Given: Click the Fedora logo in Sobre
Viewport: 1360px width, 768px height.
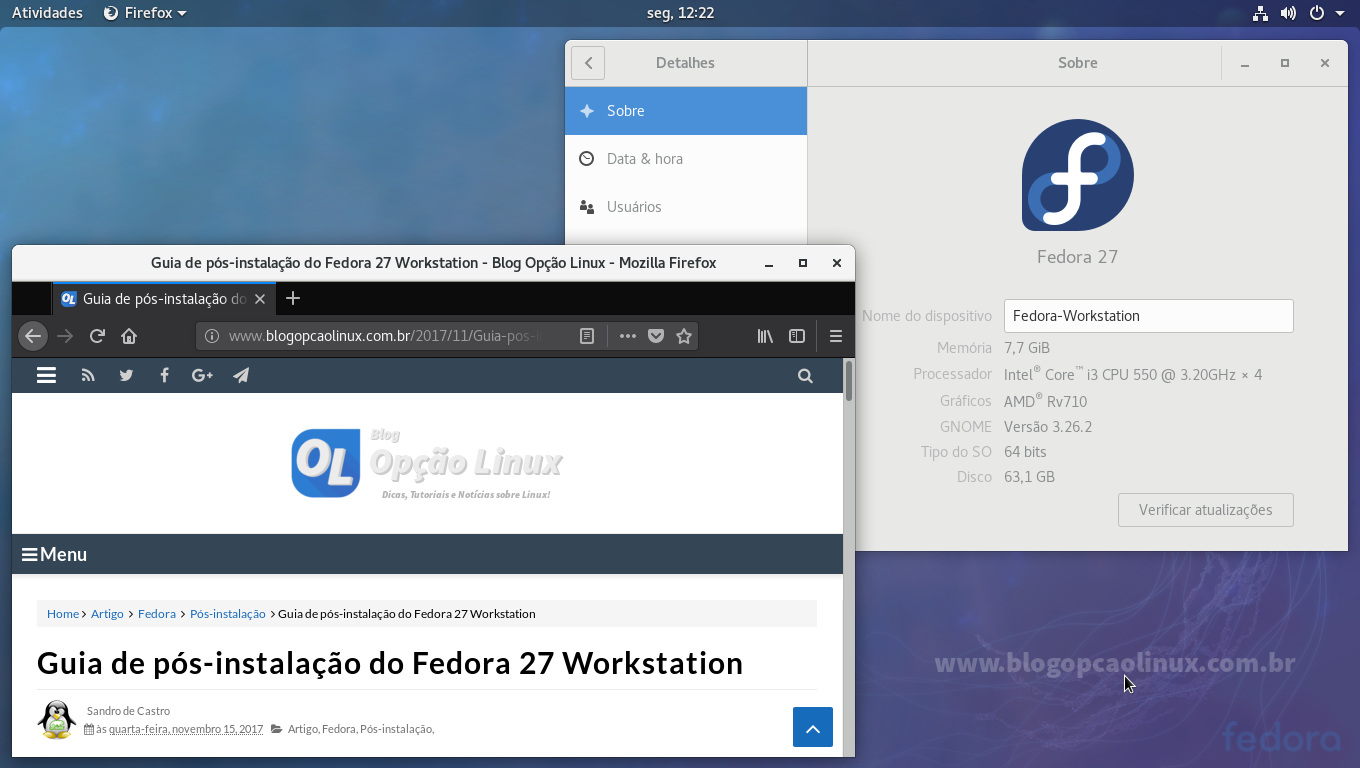Looking at the screenshot, I should click(x=1078, y=175).
